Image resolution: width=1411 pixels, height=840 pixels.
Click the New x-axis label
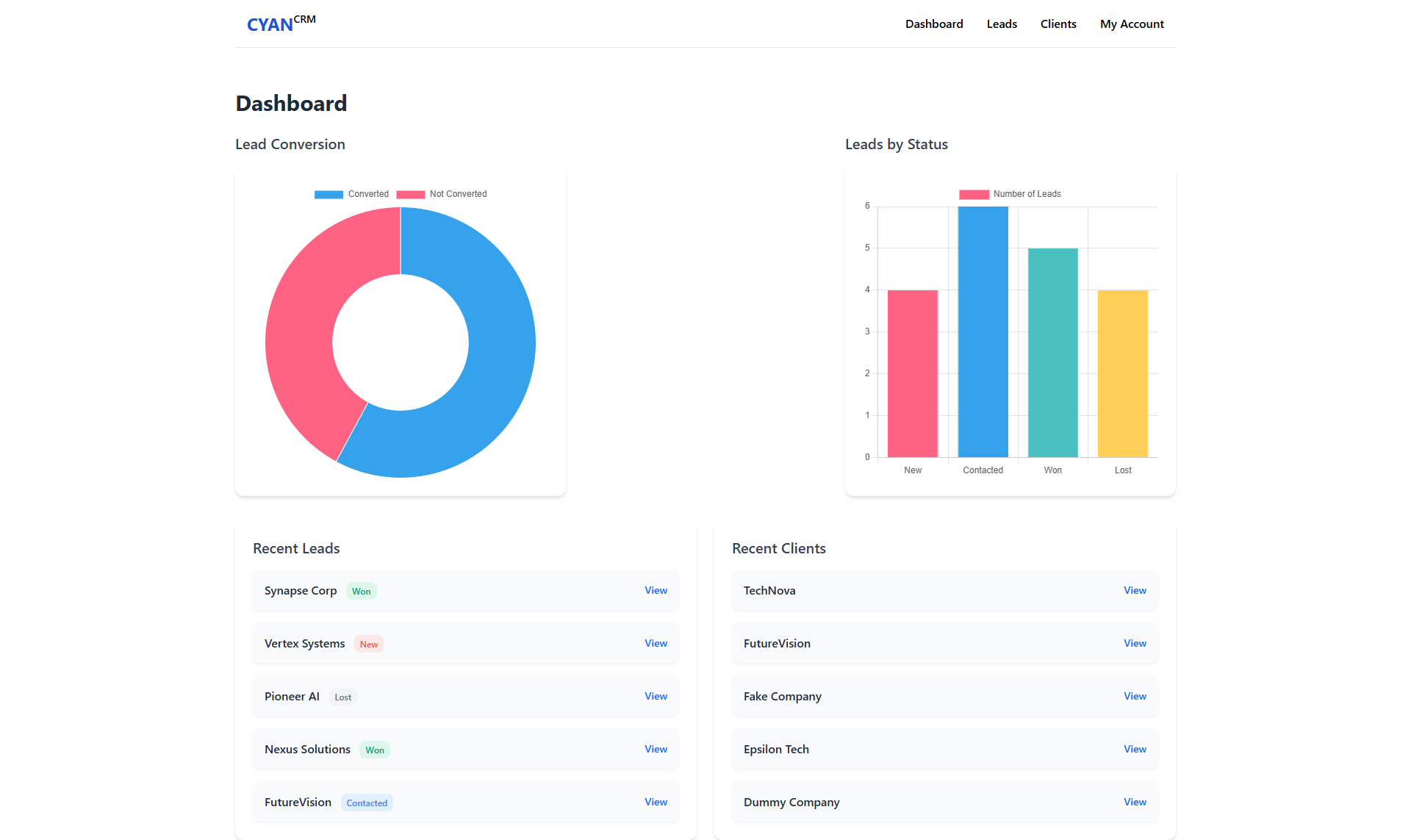pos(913,470)
